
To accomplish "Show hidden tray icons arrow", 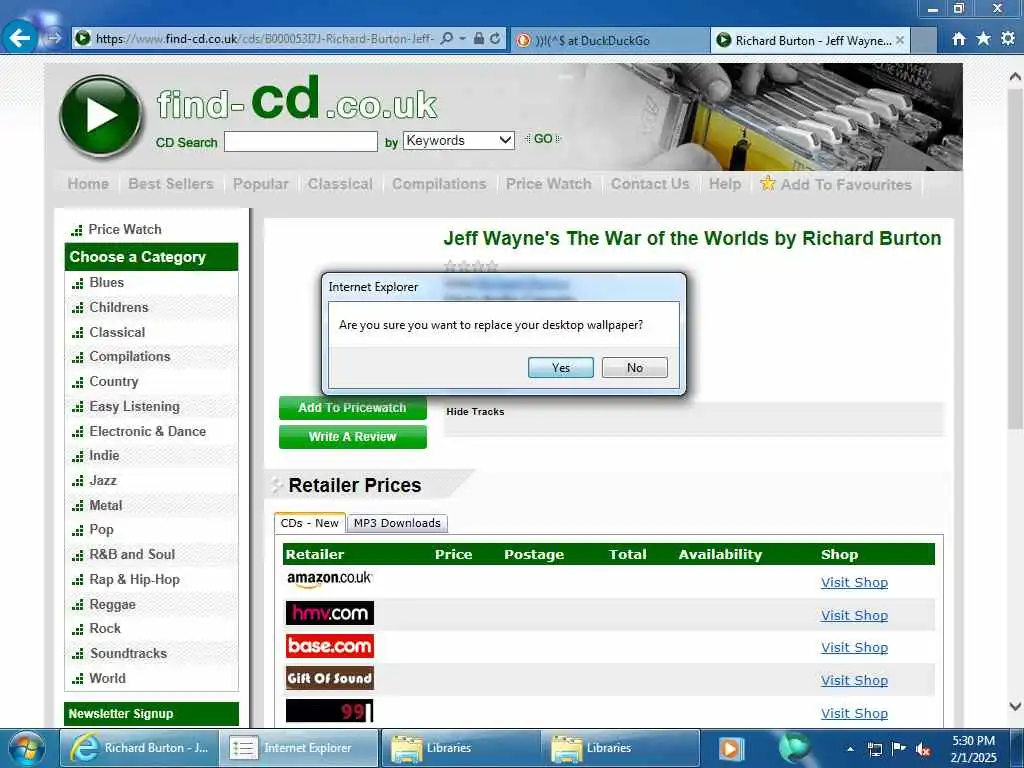I will pos(850,749).
